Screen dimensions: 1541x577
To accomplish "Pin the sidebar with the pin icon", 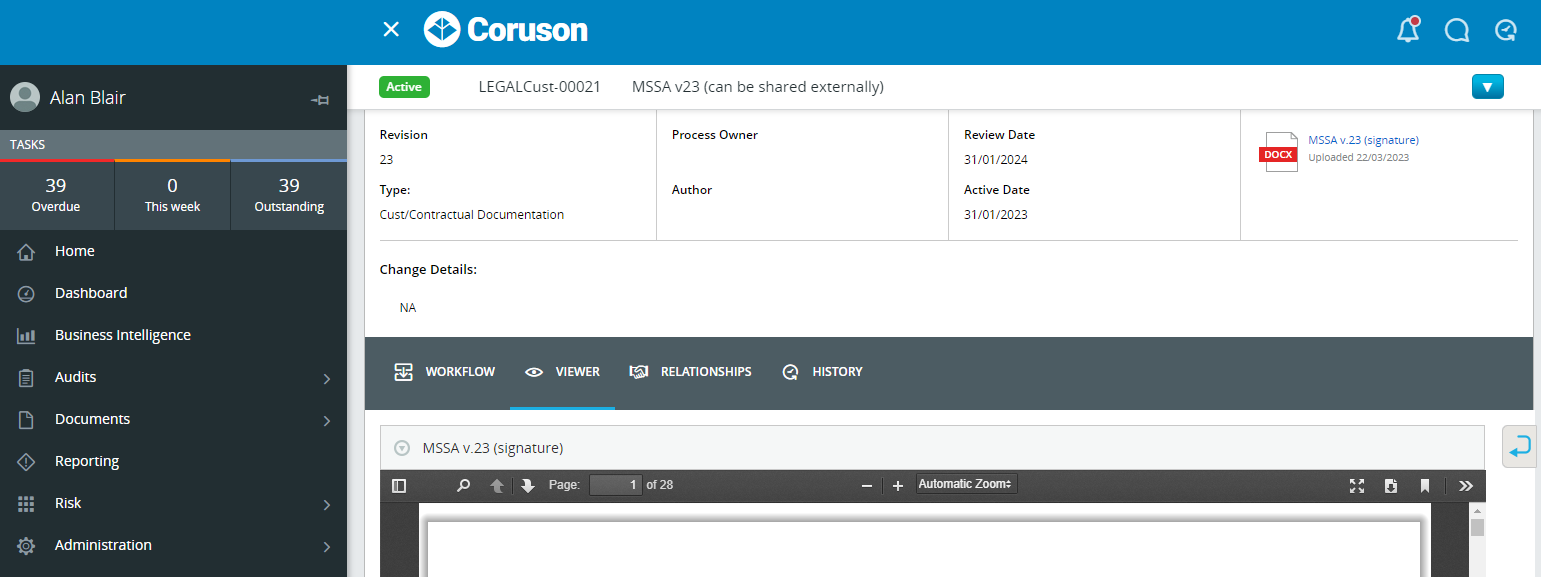I will tap(320, 99).
